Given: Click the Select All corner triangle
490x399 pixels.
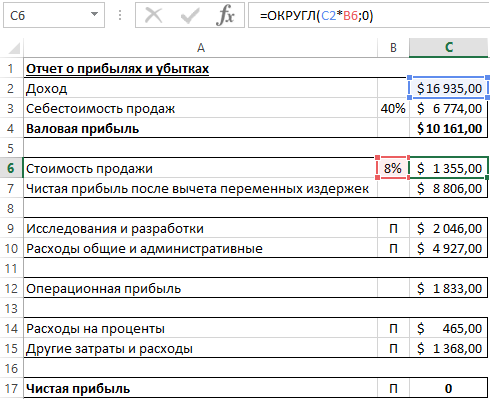Looking at the screenshot, I should [14, 48].
